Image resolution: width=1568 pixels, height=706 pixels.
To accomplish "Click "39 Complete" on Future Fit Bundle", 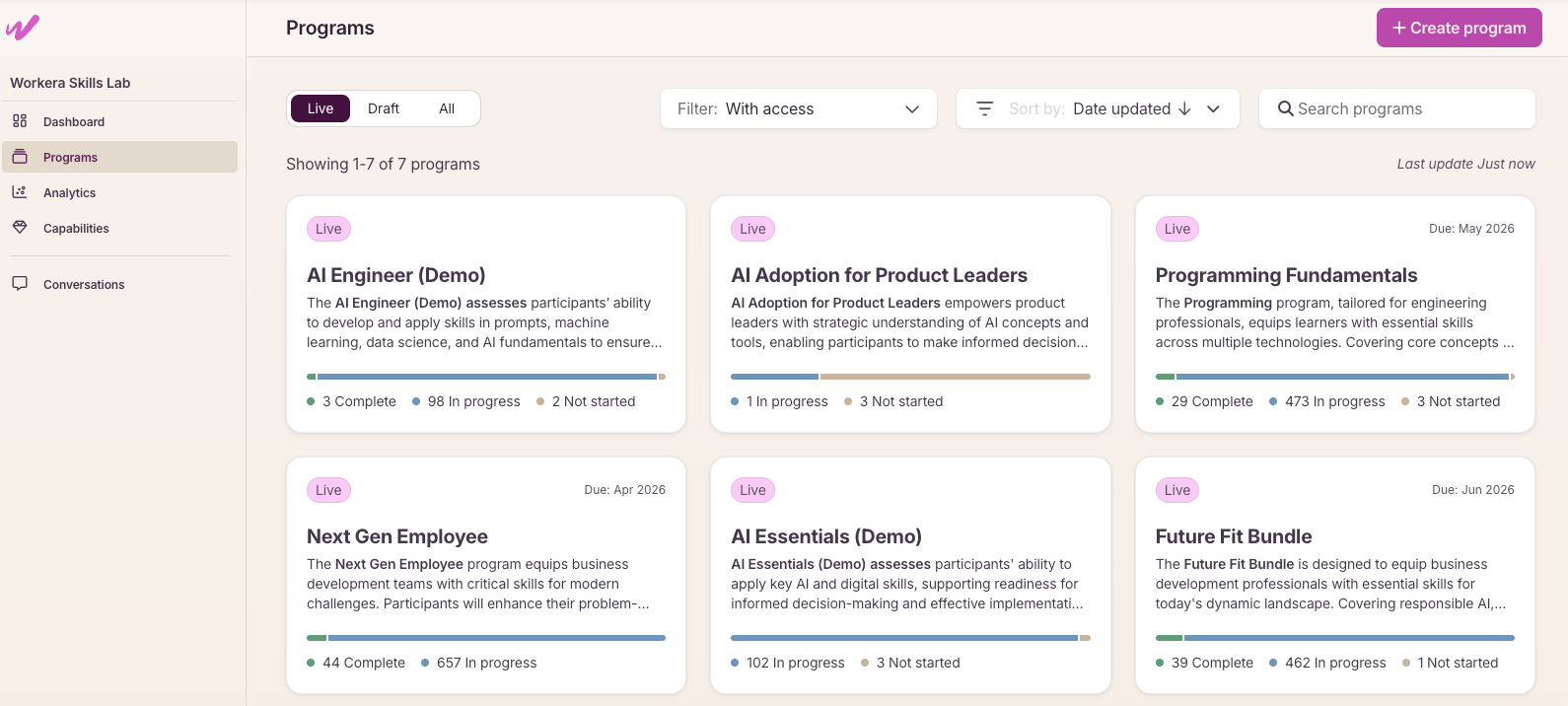I will click(x=1212, y=663).
